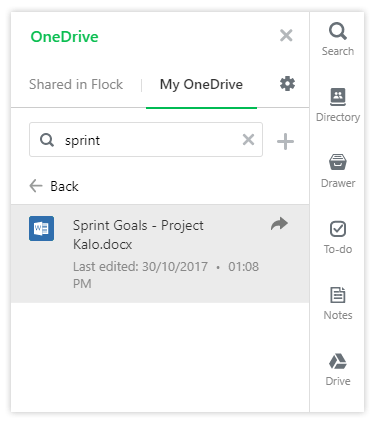
Task: Open the Drawer sidebar icon
Action: click(338, 171)
